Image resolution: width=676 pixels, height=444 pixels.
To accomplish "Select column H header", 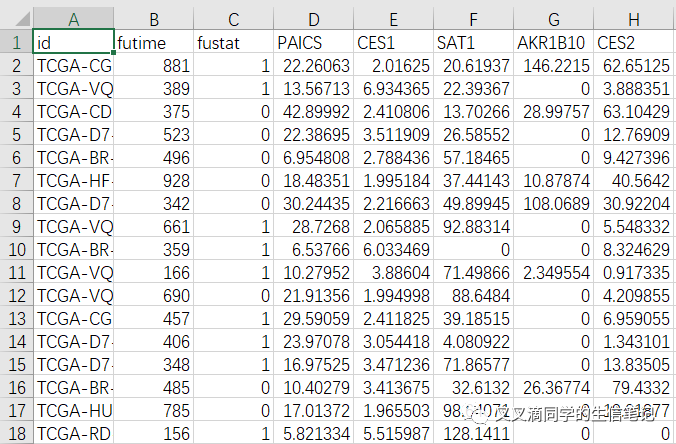I will pyautogui.click(x=634, y=19).
